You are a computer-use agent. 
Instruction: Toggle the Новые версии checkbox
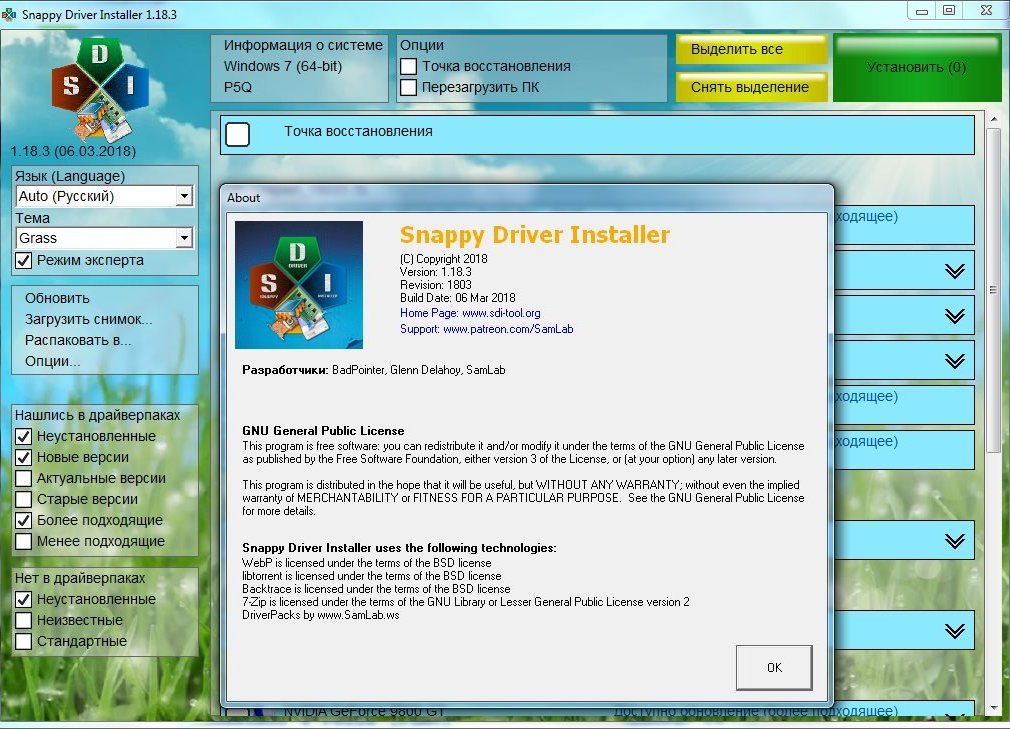pyautogui.click(x=24, y=457)
